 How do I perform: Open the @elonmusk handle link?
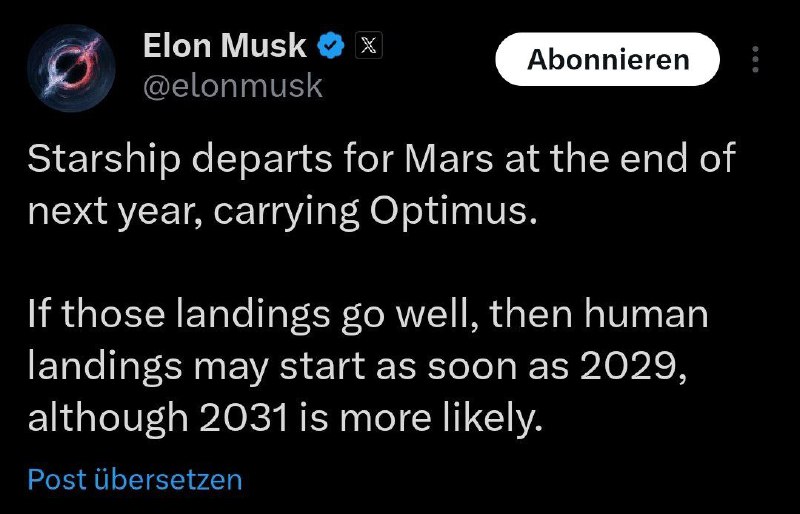(233, 86)
